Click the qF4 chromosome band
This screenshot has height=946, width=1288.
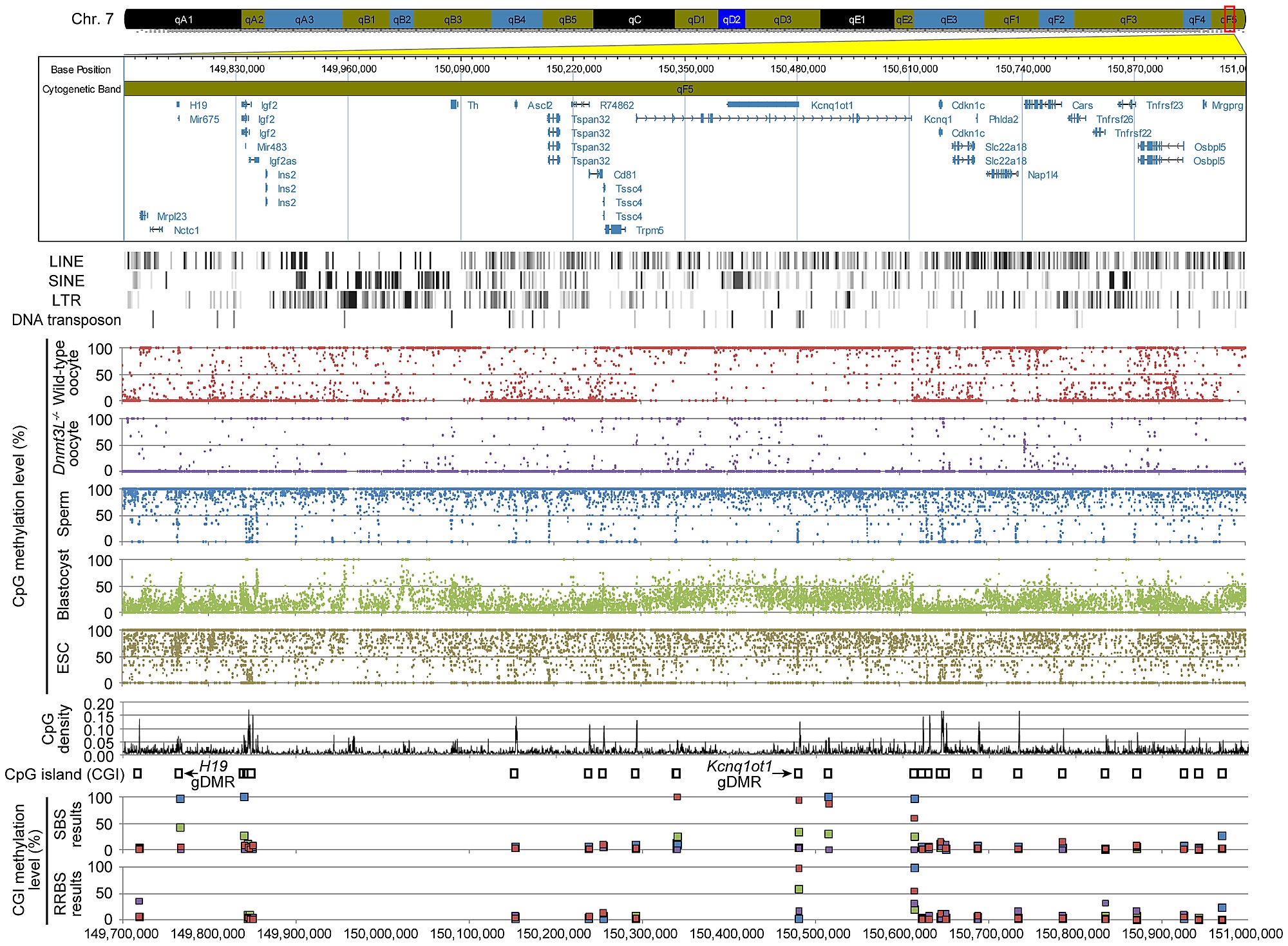[x=1197, y=19]
